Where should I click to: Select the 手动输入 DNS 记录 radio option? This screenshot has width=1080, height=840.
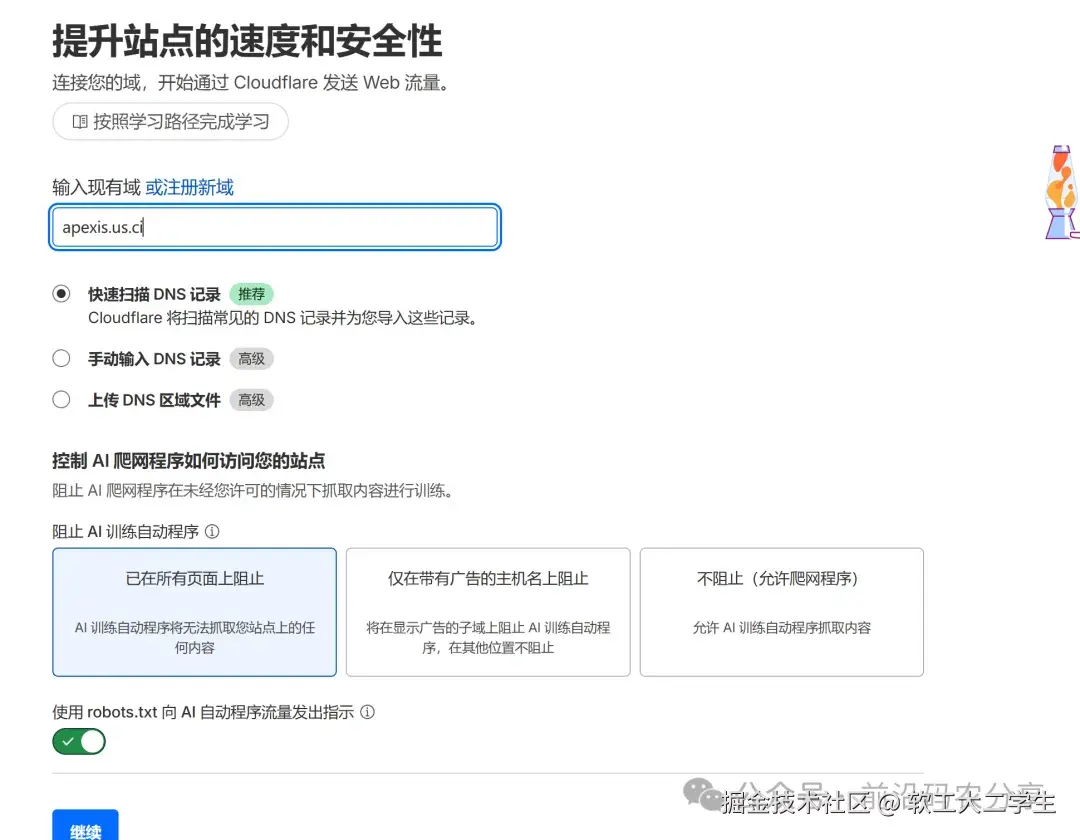61,357
